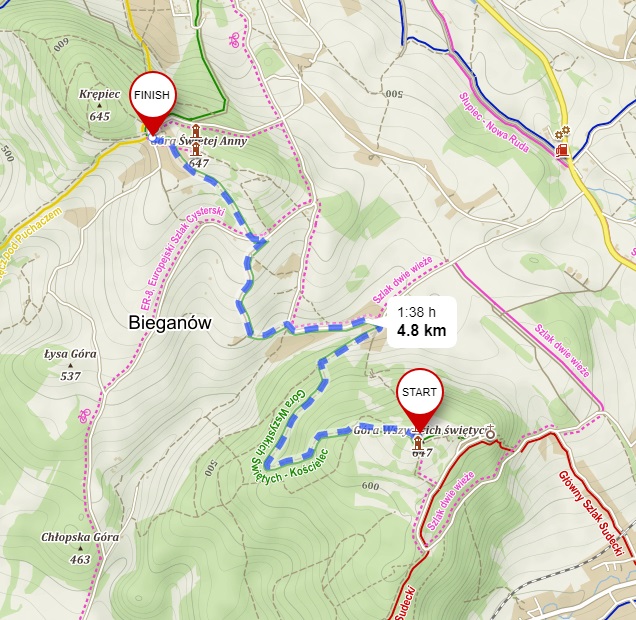Viewport: 636px width, 620px height.
Task: Click the cross chapel icon near Góra Wszystkich Świętych
Action: click(491, 431)
